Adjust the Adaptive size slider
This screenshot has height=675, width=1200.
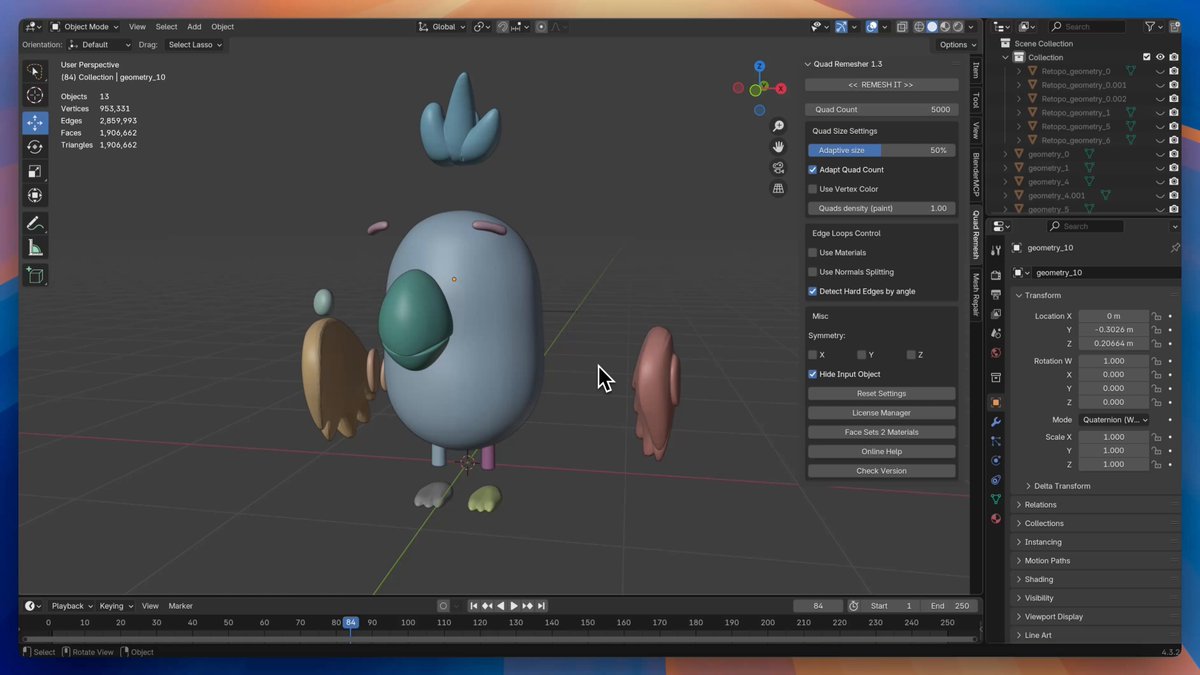pyautogui.click(x=881, y=150)
